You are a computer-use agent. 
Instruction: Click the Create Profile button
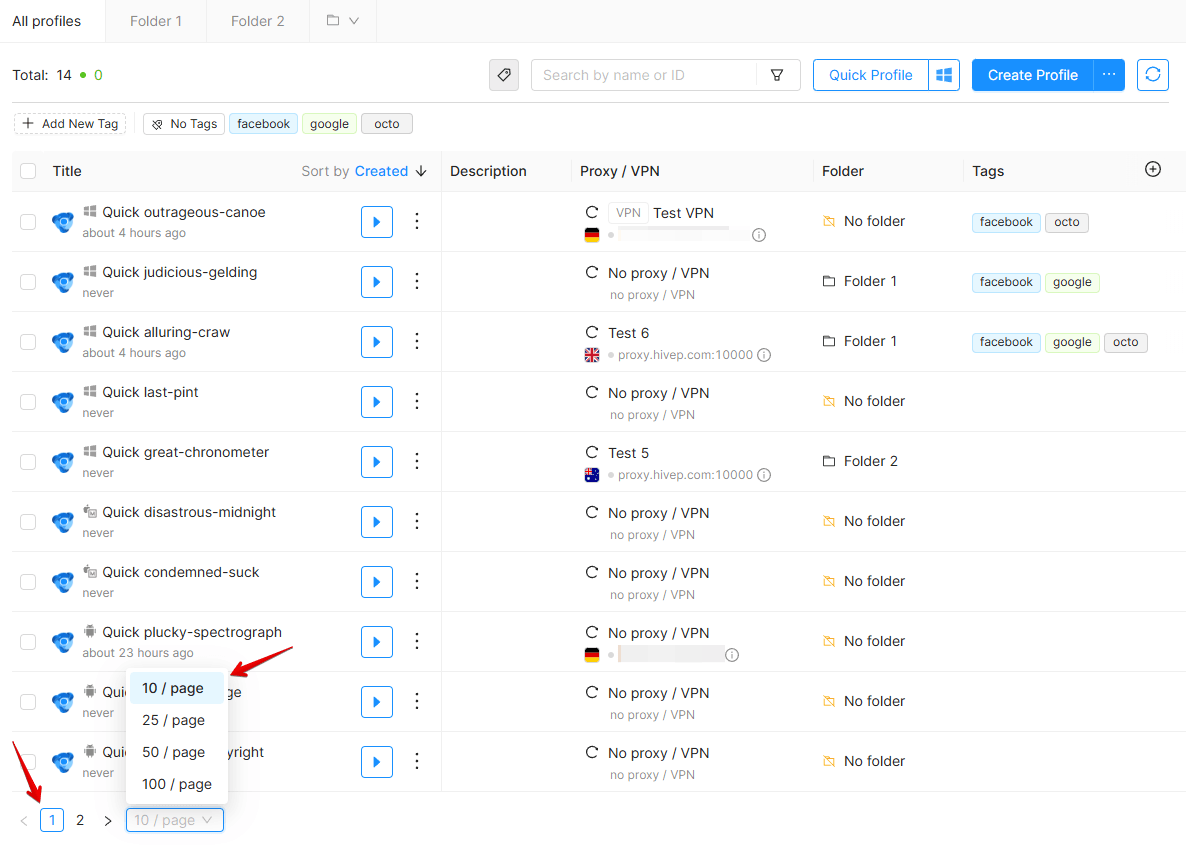(x=1032, y=75)
